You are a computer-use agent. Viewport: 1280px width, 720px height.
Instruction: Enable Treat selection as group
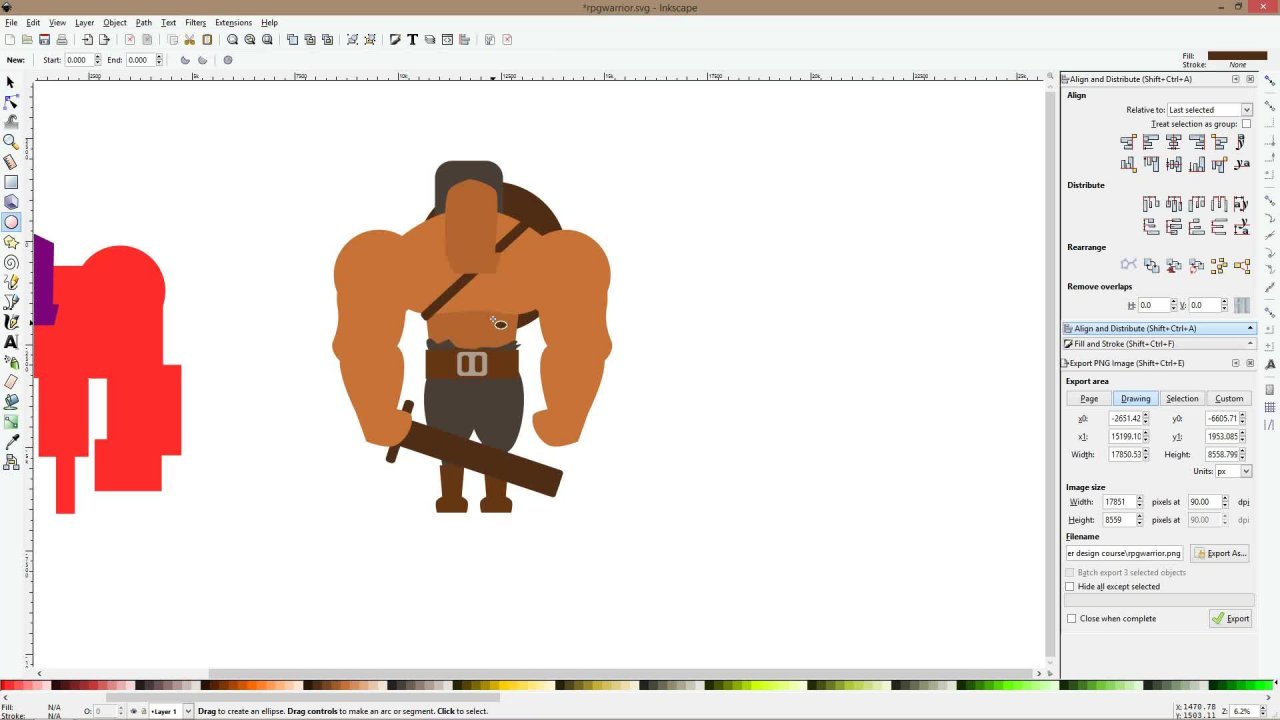[1246, 124]
